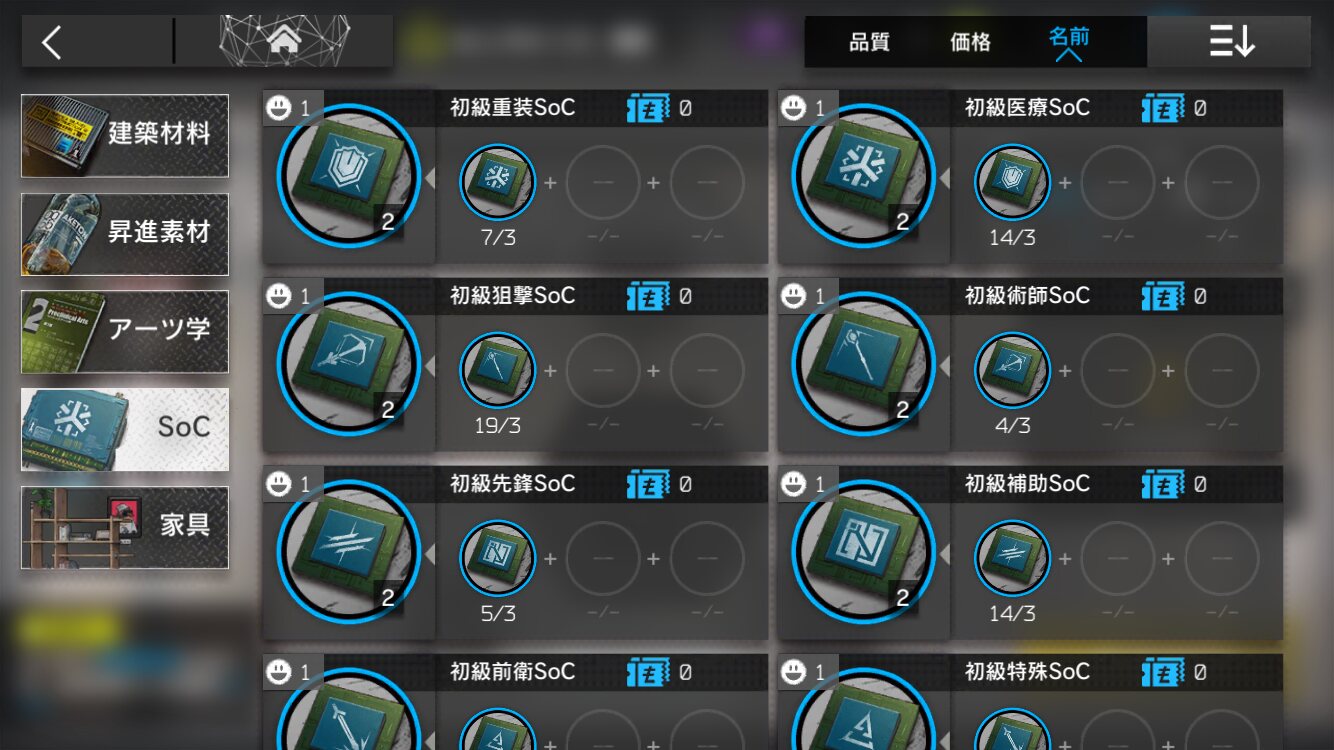This screenshot has height=750, width=1334.
Task: Go back with the left arrow
Action: (52, 42)
